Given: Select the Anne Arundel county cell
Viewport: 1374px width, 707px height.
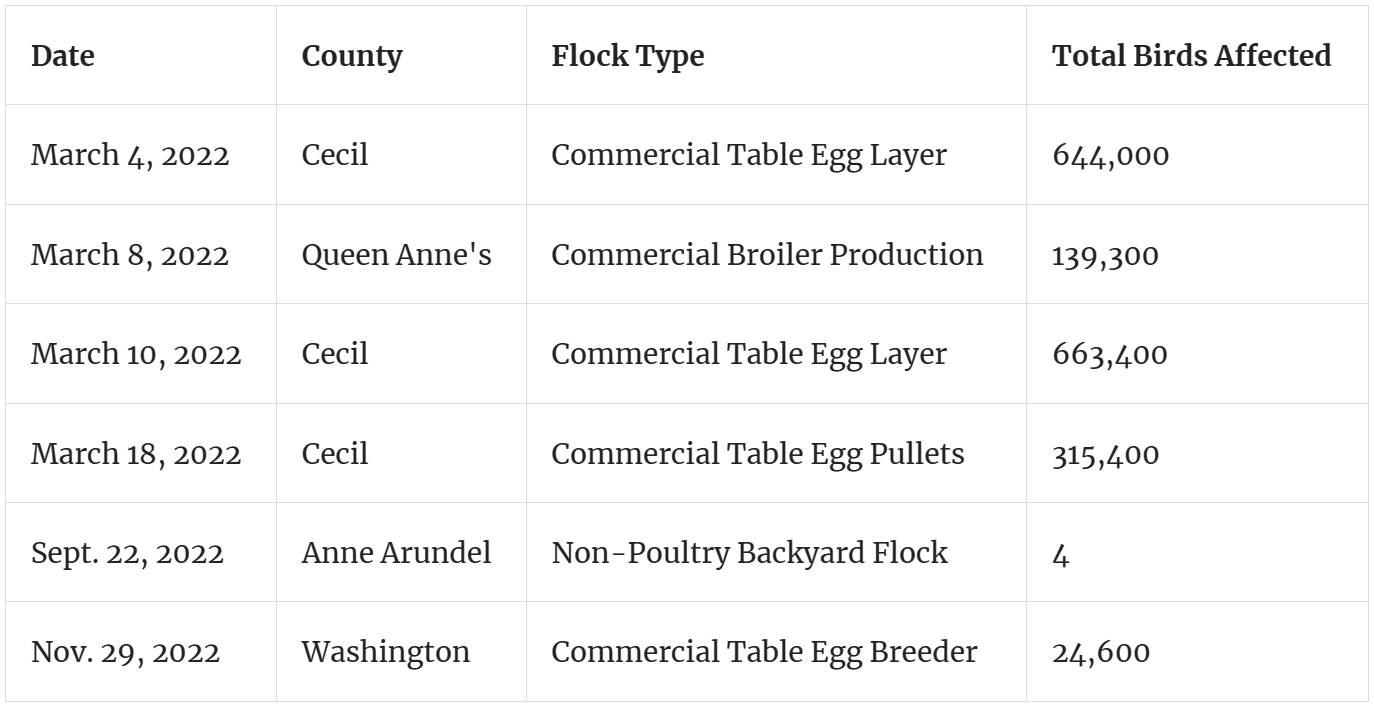Looking at the screenshot, I should point(396,553).
